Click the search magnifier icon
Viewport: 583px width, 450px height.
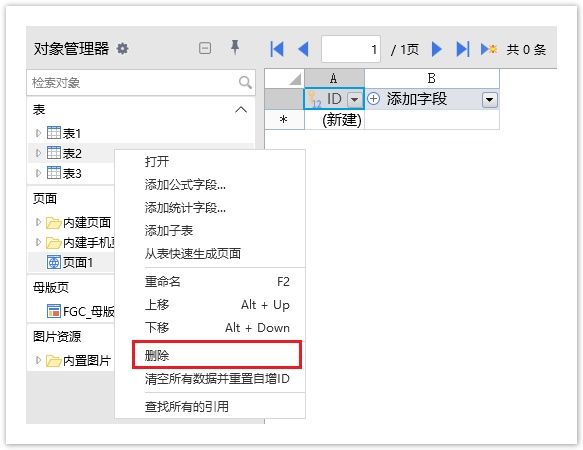pyautogui.click(x=245, y=82)
